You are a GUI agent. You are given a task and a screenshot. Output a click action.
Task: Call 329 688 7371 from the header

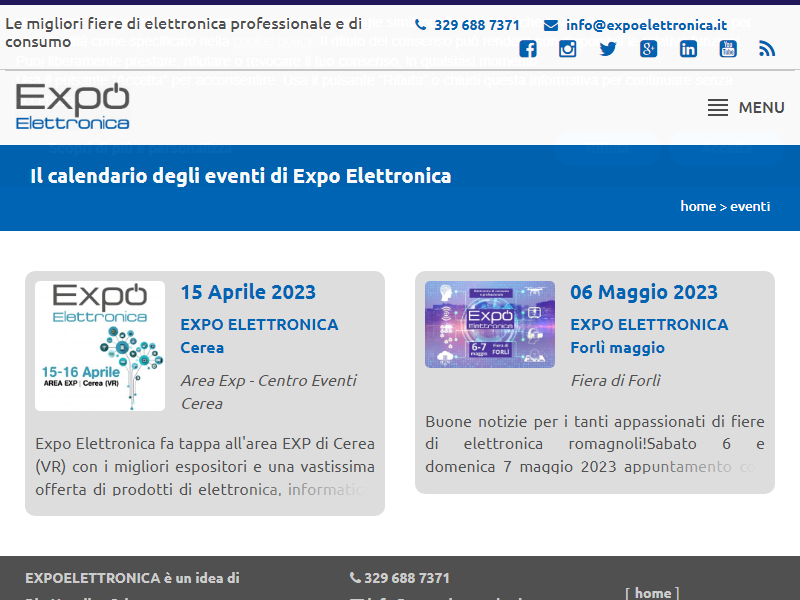tap(477, 25)
